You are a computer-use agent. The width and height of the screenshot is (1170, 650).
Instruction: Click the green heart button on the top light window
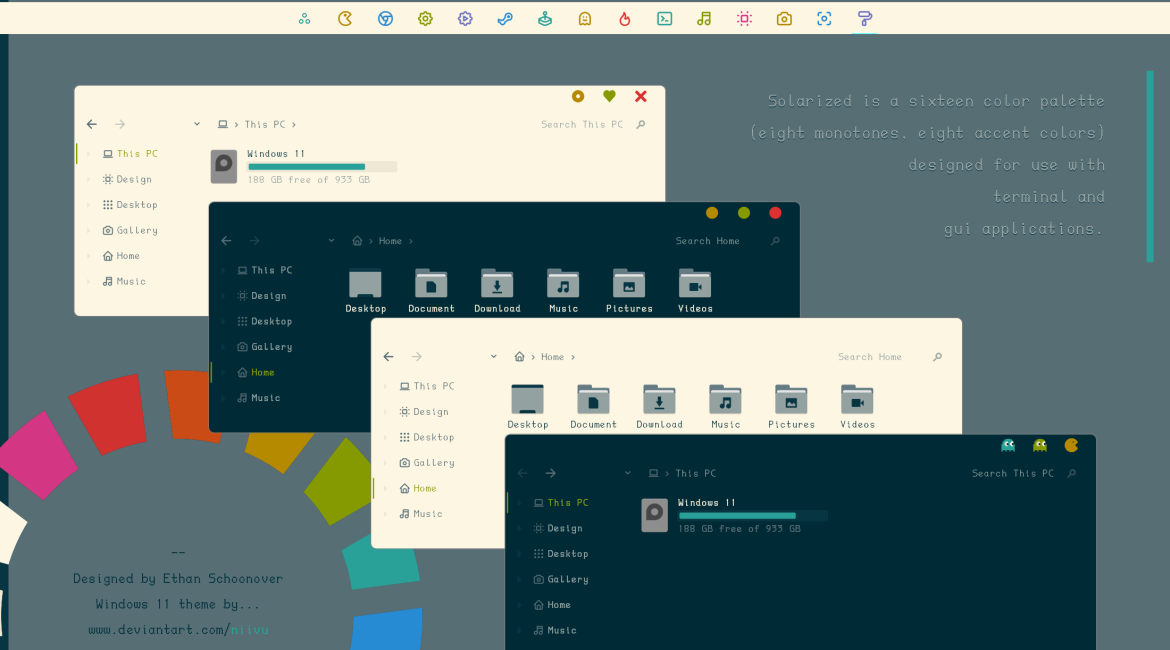coord(609,96)
